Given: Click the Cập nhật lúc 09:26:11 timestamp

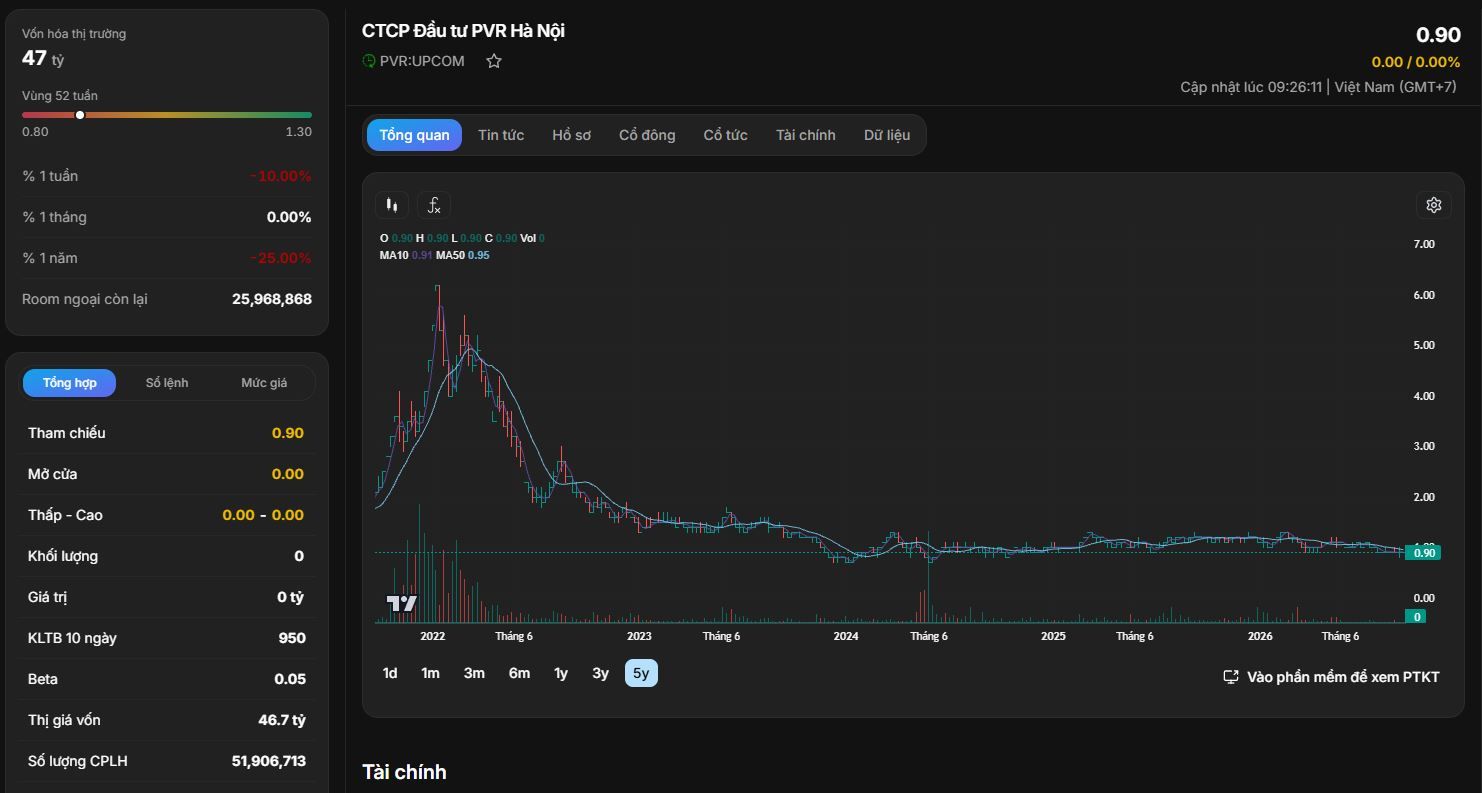Looking at the screenshot, I should (1251, 87).
